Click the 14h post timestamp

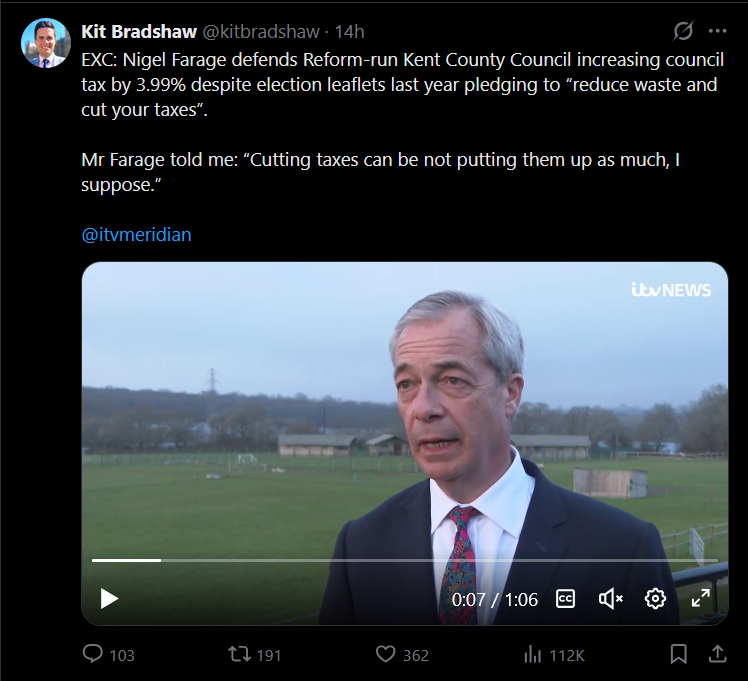(350, 32)
